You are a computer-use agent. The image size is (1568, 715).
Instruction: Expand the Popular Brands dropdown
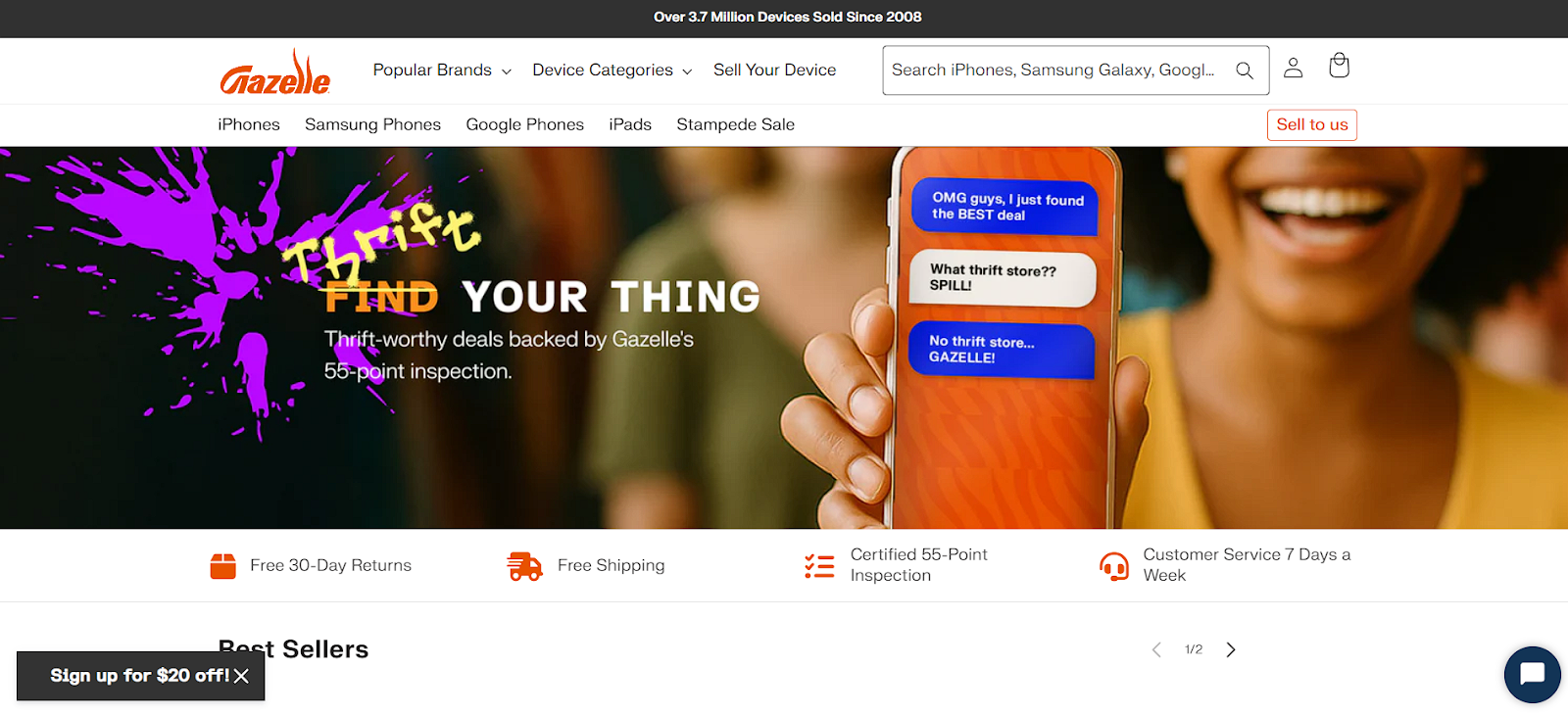442,71
